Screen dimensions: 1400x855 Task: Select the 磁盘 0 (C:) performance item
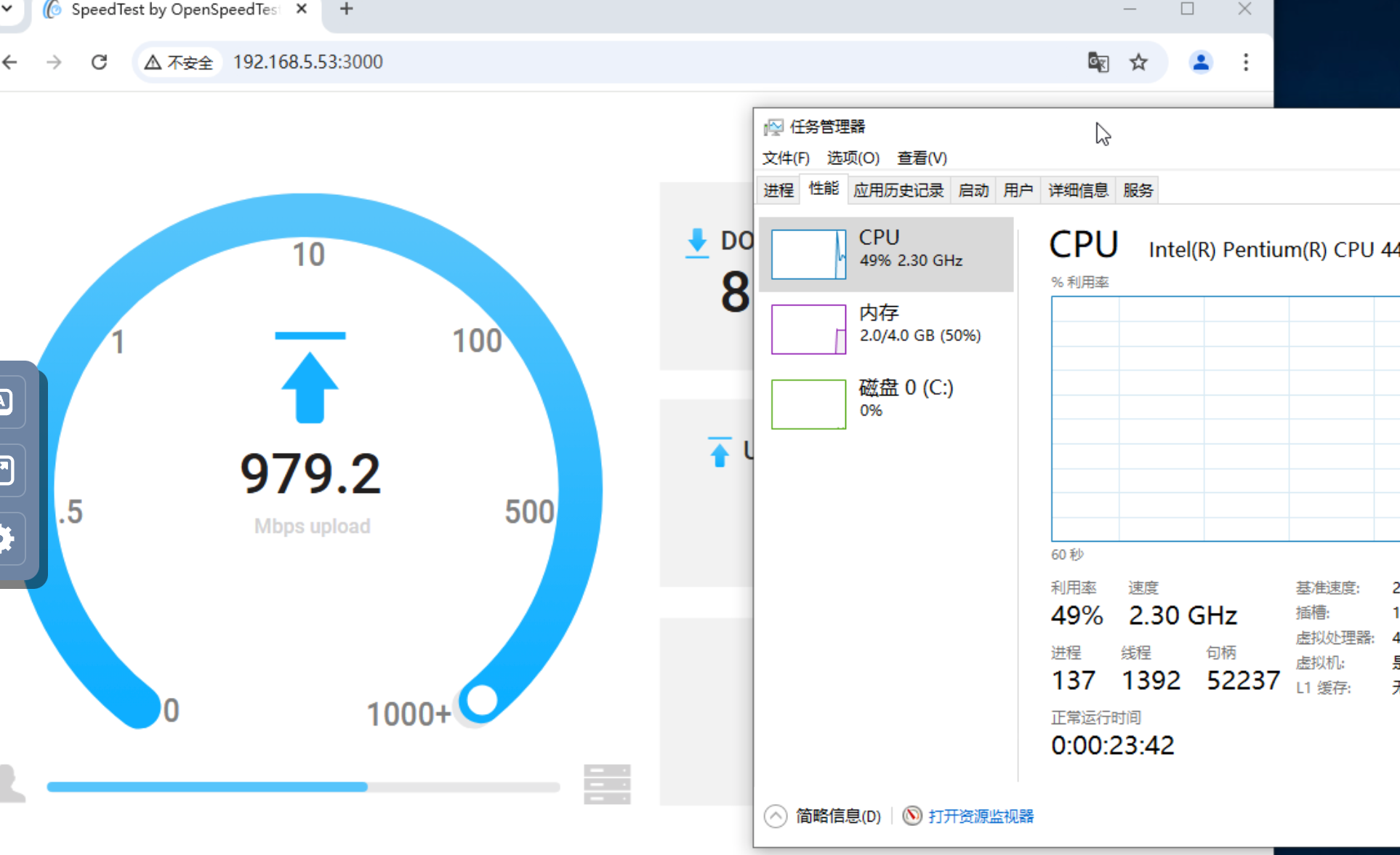pyautogui.click(x=886, y=404)
